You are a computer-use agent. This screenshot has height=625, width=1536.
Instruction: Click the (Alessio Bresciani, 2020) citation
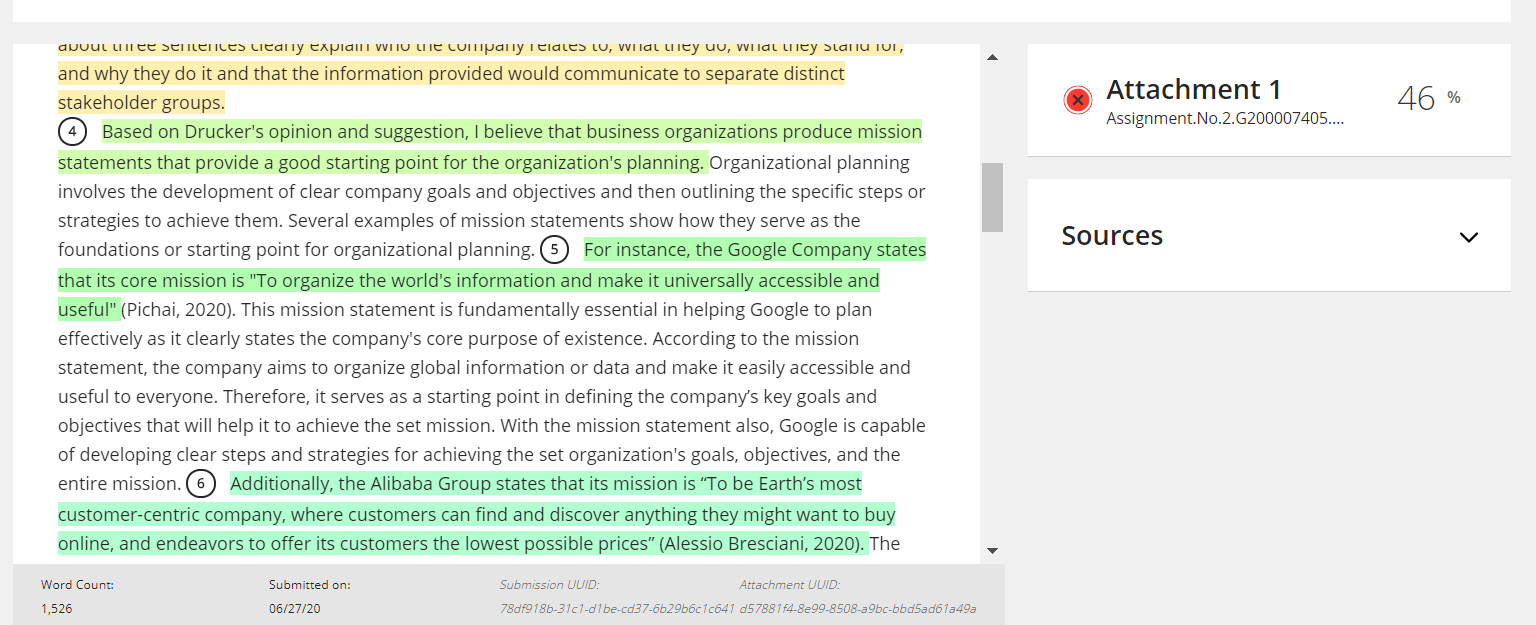[762, 544]
